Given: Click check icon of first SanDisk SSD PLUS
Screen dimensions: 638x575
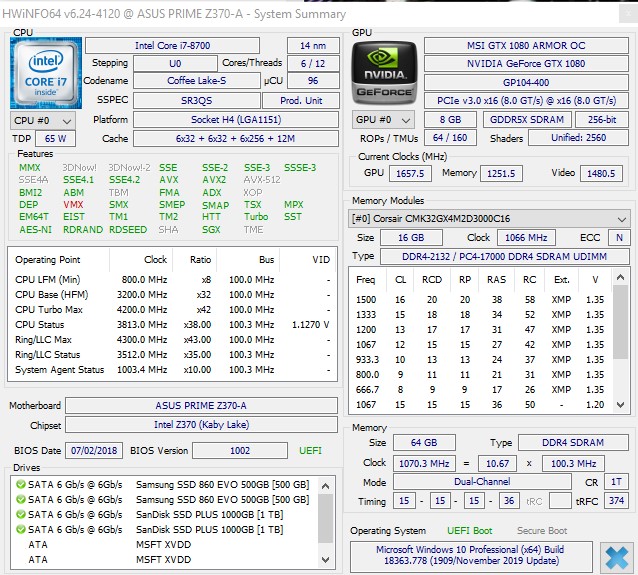Looking at the screenshot, I should 20,514.
